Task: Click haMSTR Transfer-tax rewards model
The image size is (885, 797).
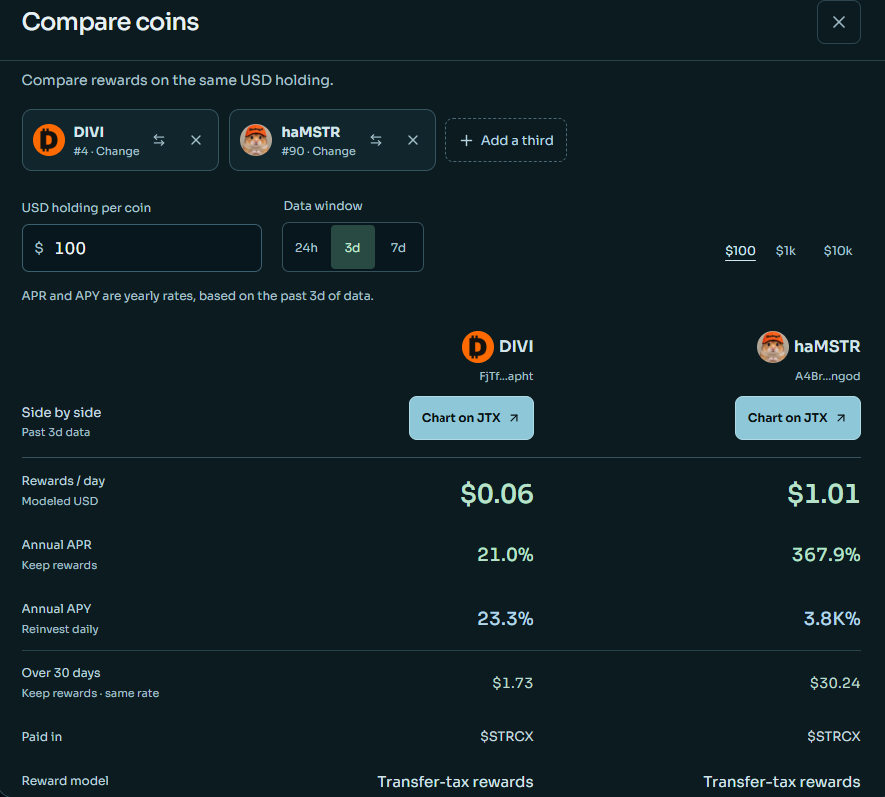Action: [782, 782]
